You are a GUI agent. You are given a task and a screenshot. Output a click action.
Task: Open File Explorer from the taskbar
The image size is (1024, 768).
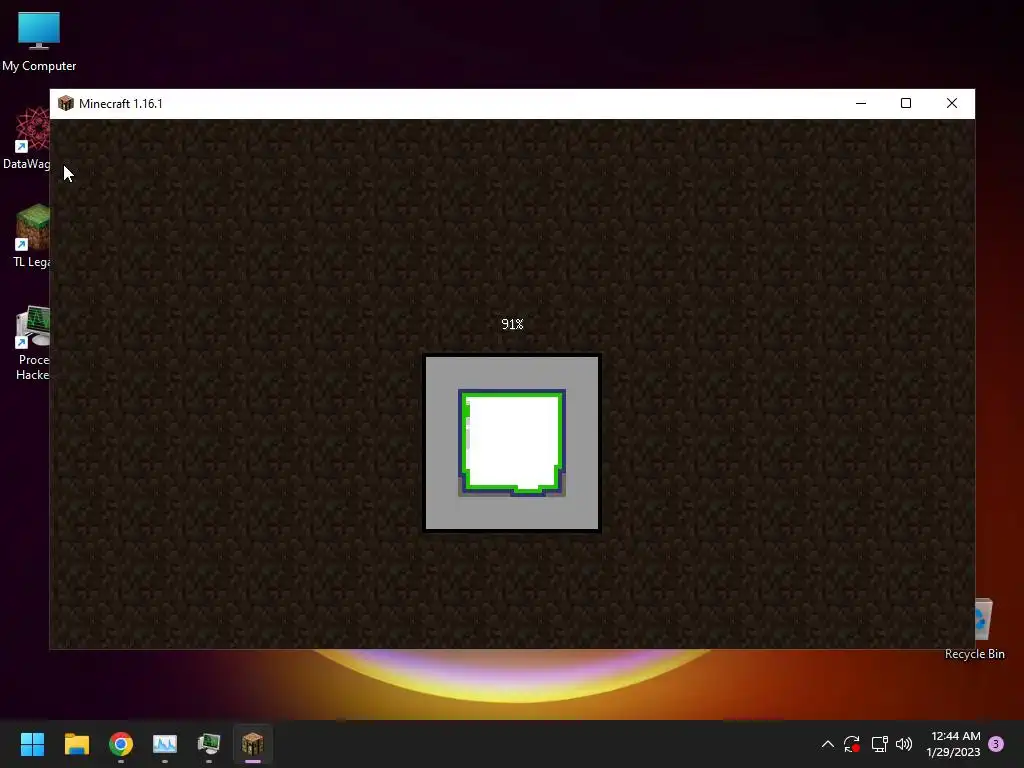click(76, 744)
